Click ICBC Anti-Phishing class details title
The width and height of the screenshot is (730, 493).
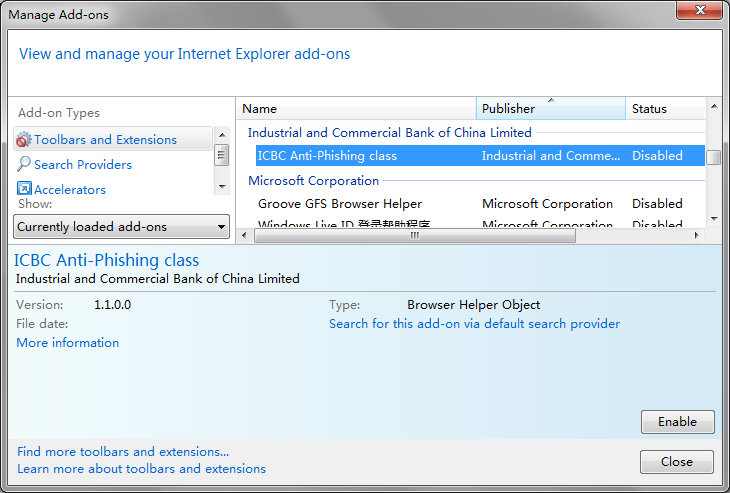[106, 260]
